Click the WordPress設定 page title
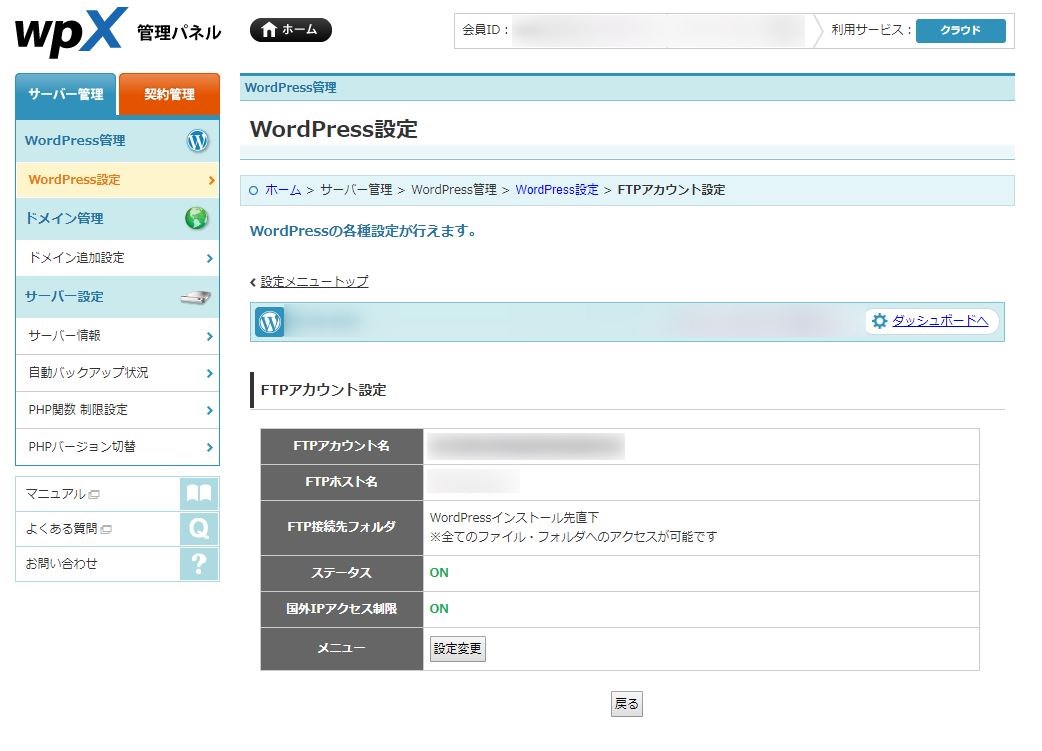Viewport: 1042px width, 751px height. [334, 129]
